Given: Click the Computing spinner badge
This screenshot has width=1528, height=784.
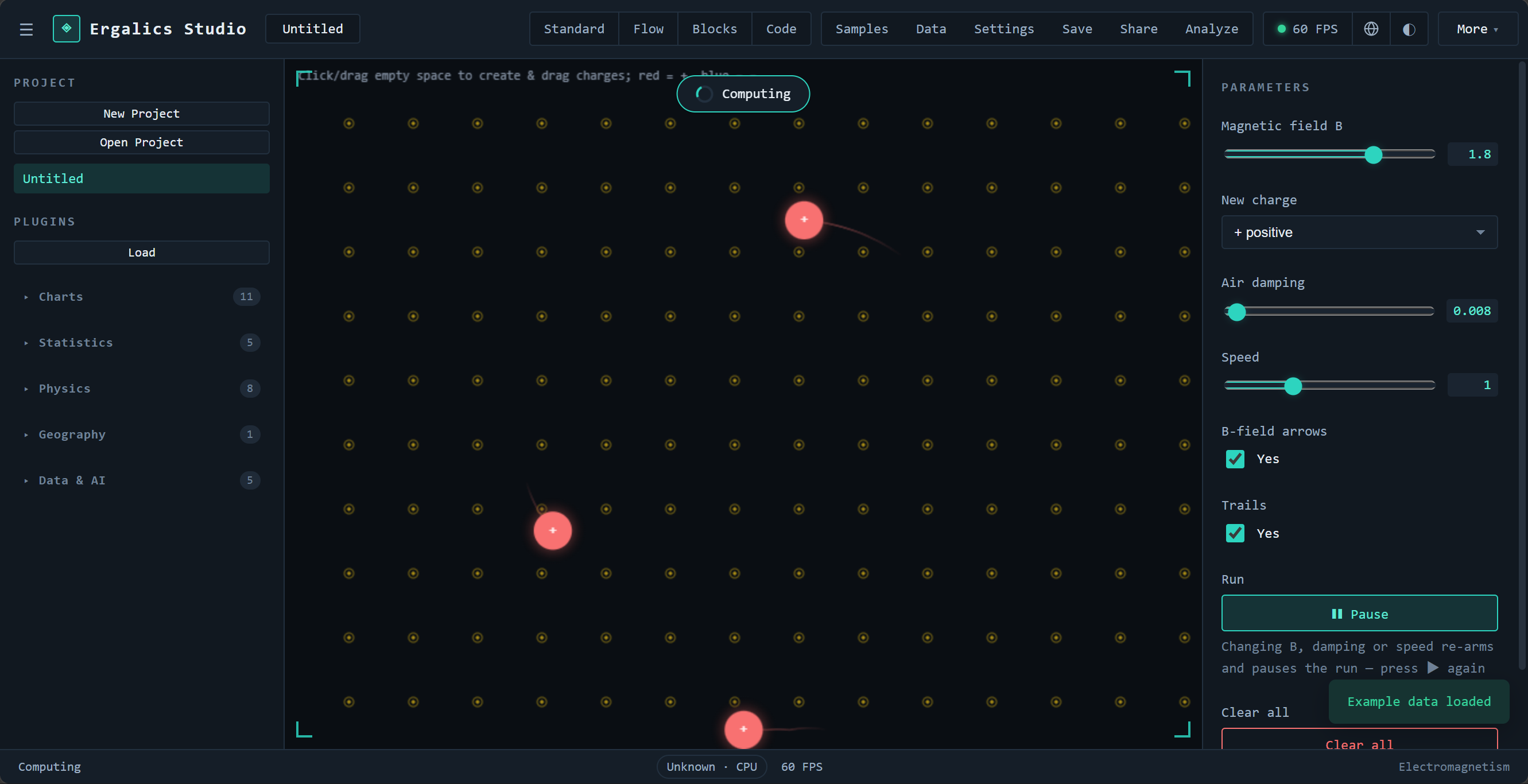Looking at the screenshot, I should tap(743, 94).
